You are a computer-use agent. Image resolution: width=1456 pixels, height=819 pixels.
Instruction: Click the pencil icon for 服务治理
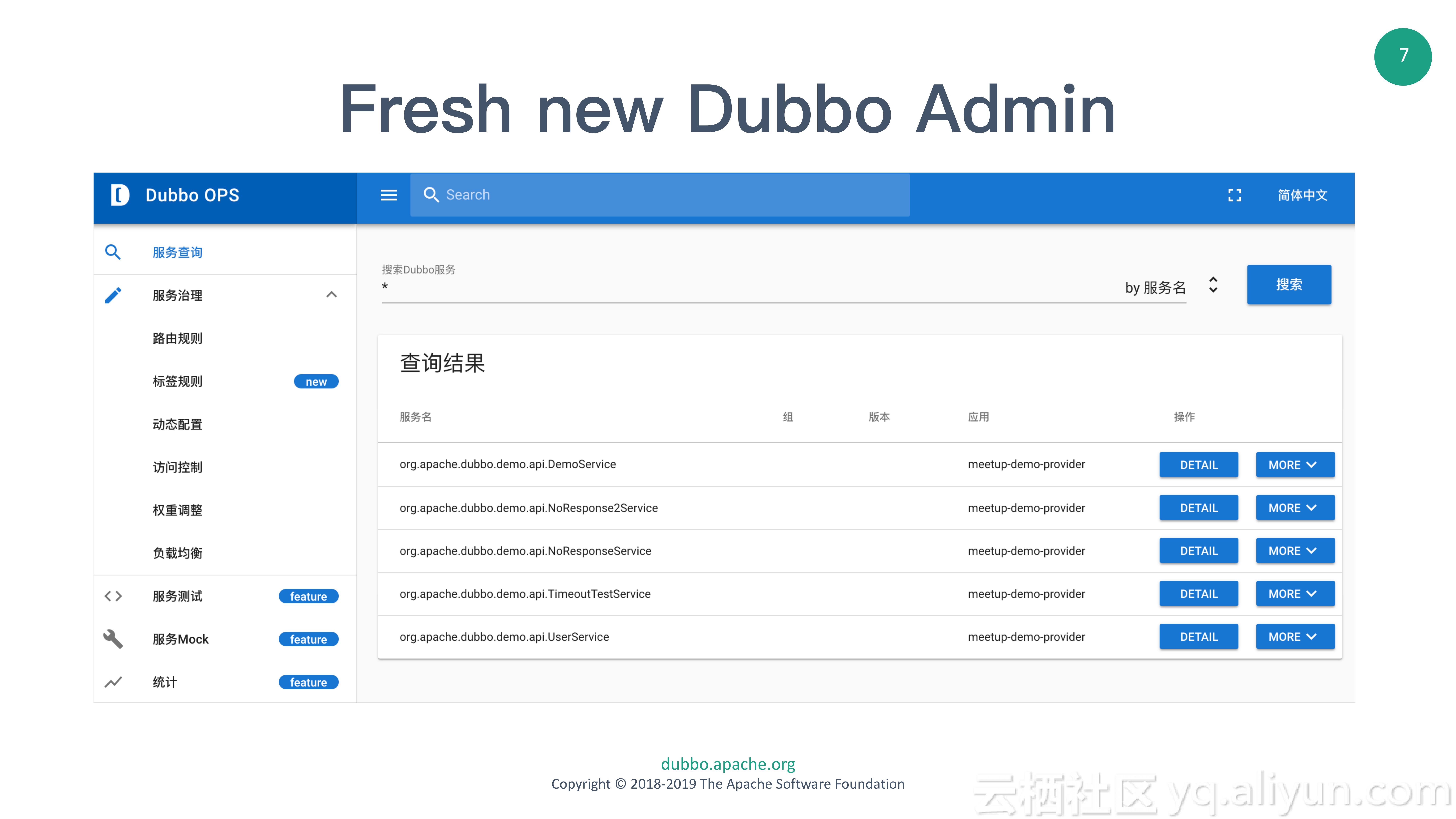(x=113, y=295)
